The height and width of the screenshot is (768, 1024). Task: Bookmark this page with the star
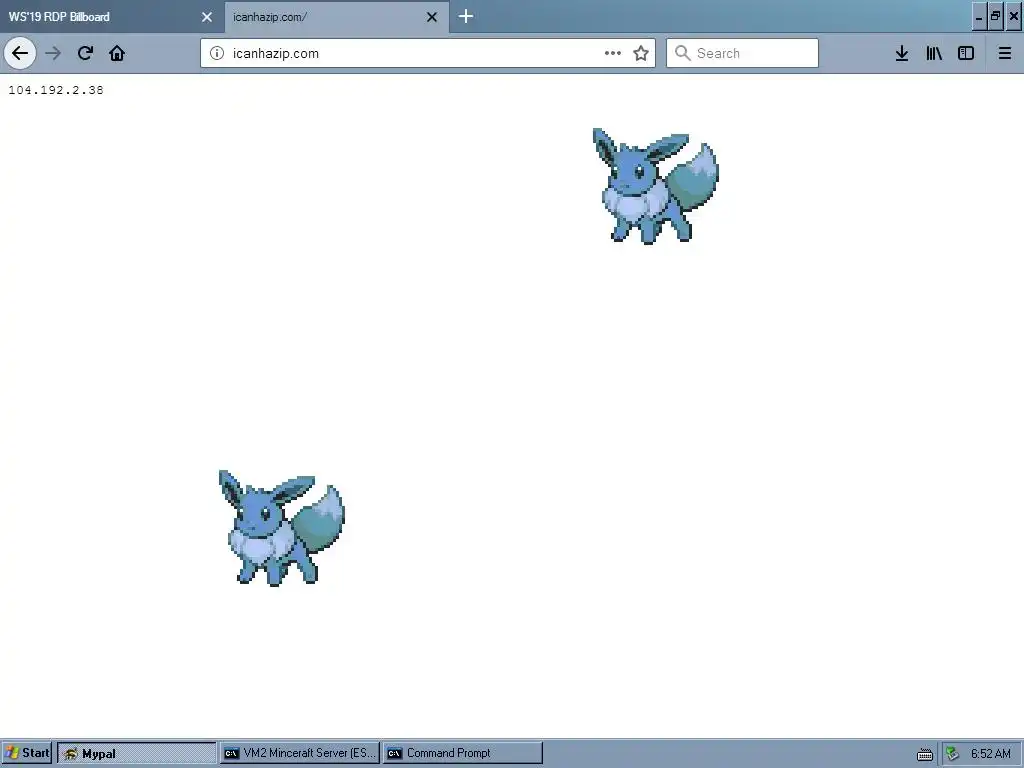pos(641,53)
